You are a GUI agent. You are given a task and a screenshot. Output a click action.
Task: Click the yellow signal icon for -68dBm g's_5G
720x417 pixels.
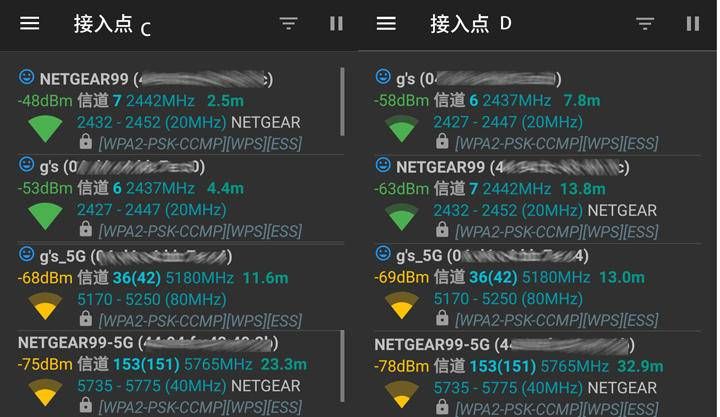coord(45,304)
